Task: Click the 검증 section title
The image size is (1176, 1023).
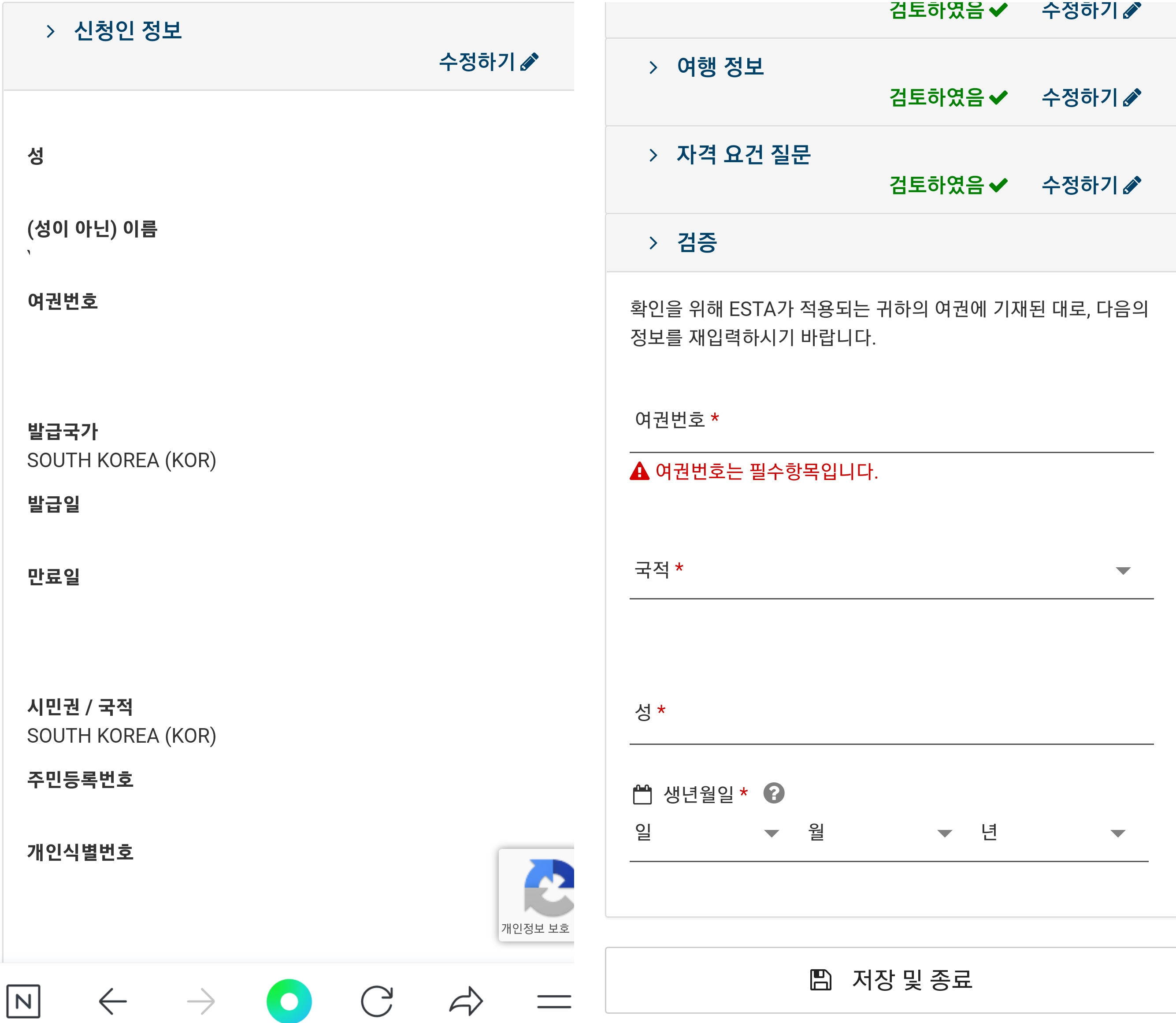Action: click(697, 242)
